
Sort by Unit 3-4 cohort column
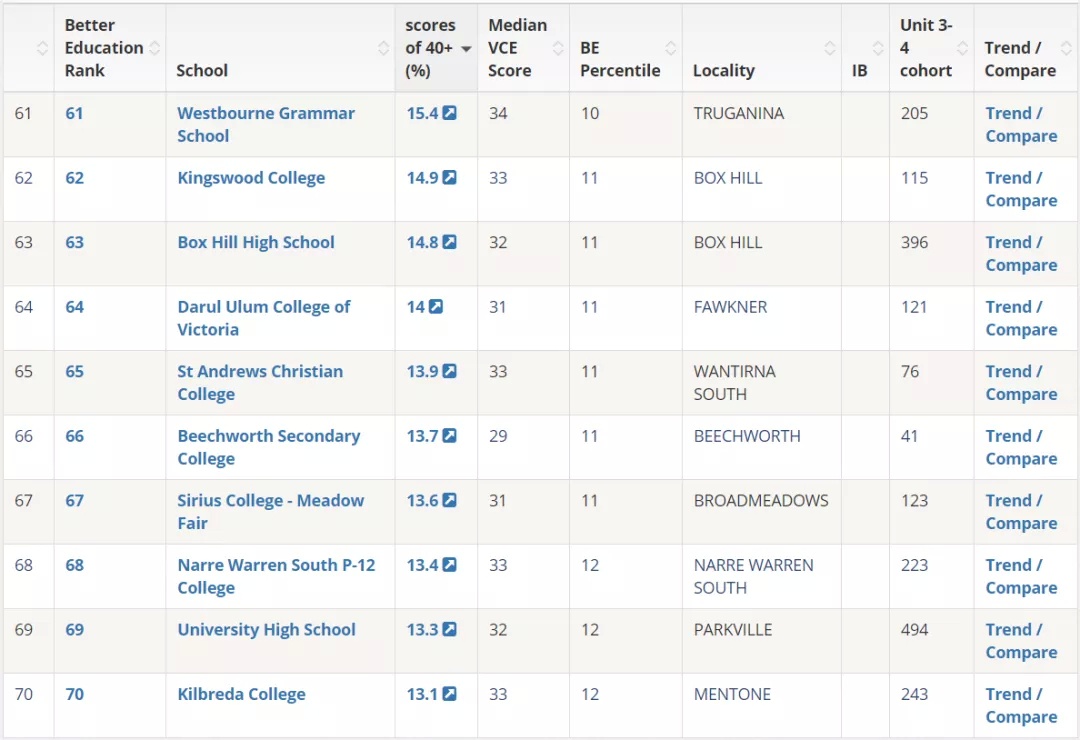[962, 48]
